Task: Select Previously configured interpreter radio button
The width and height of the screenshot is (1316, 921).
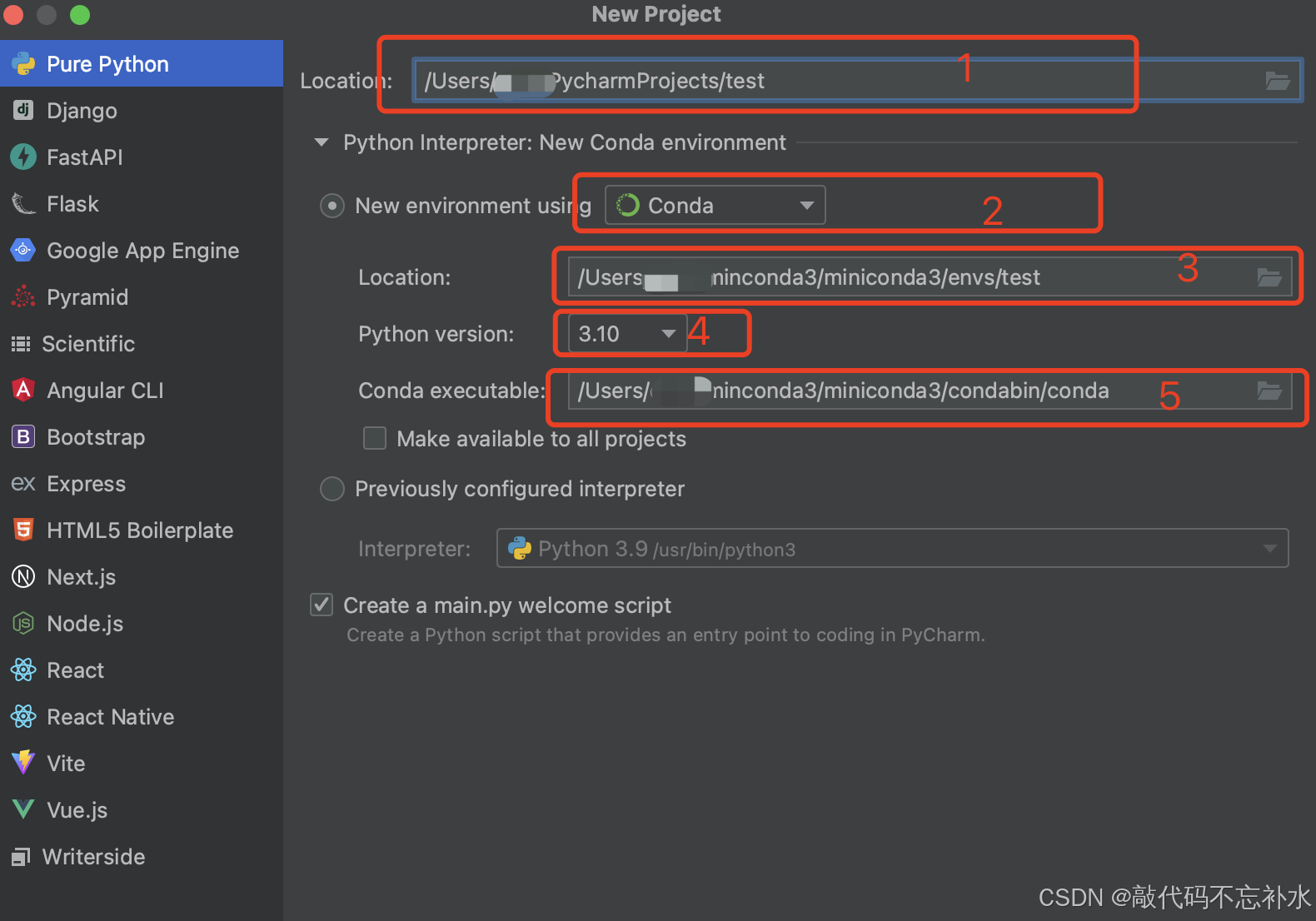Action: (x=332, y=489)
